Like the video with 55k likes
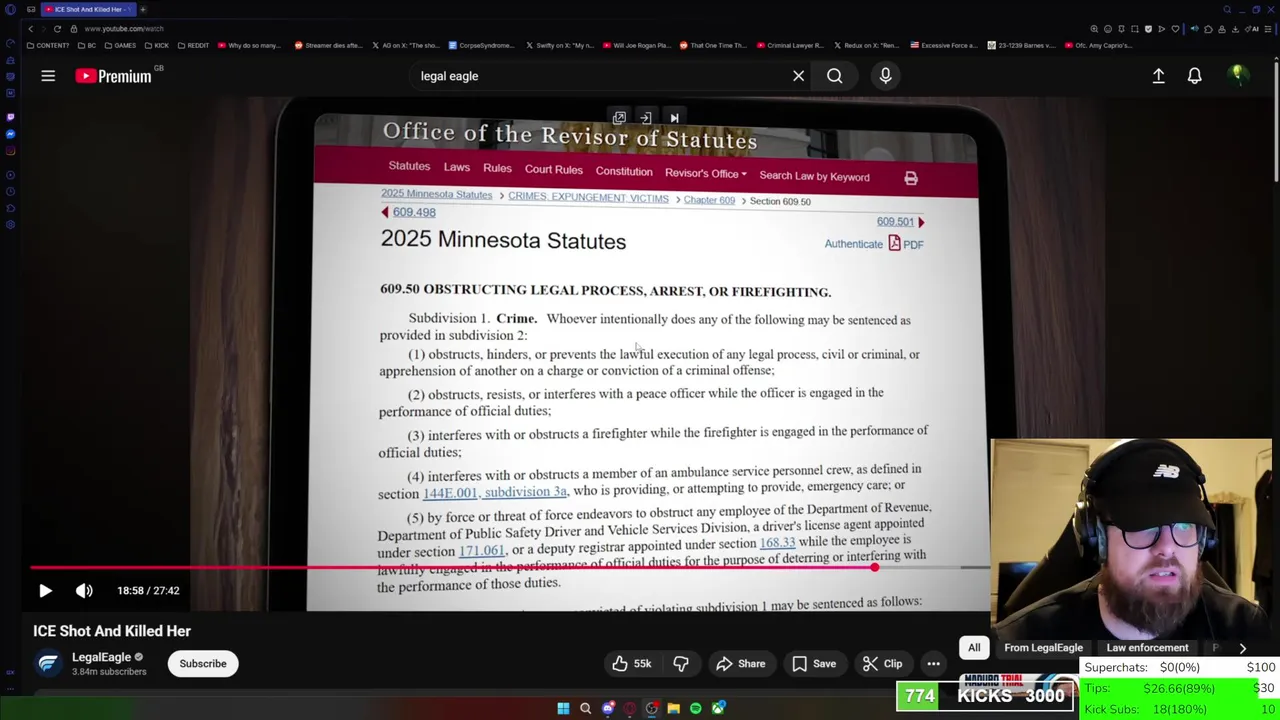 (631, 664)
